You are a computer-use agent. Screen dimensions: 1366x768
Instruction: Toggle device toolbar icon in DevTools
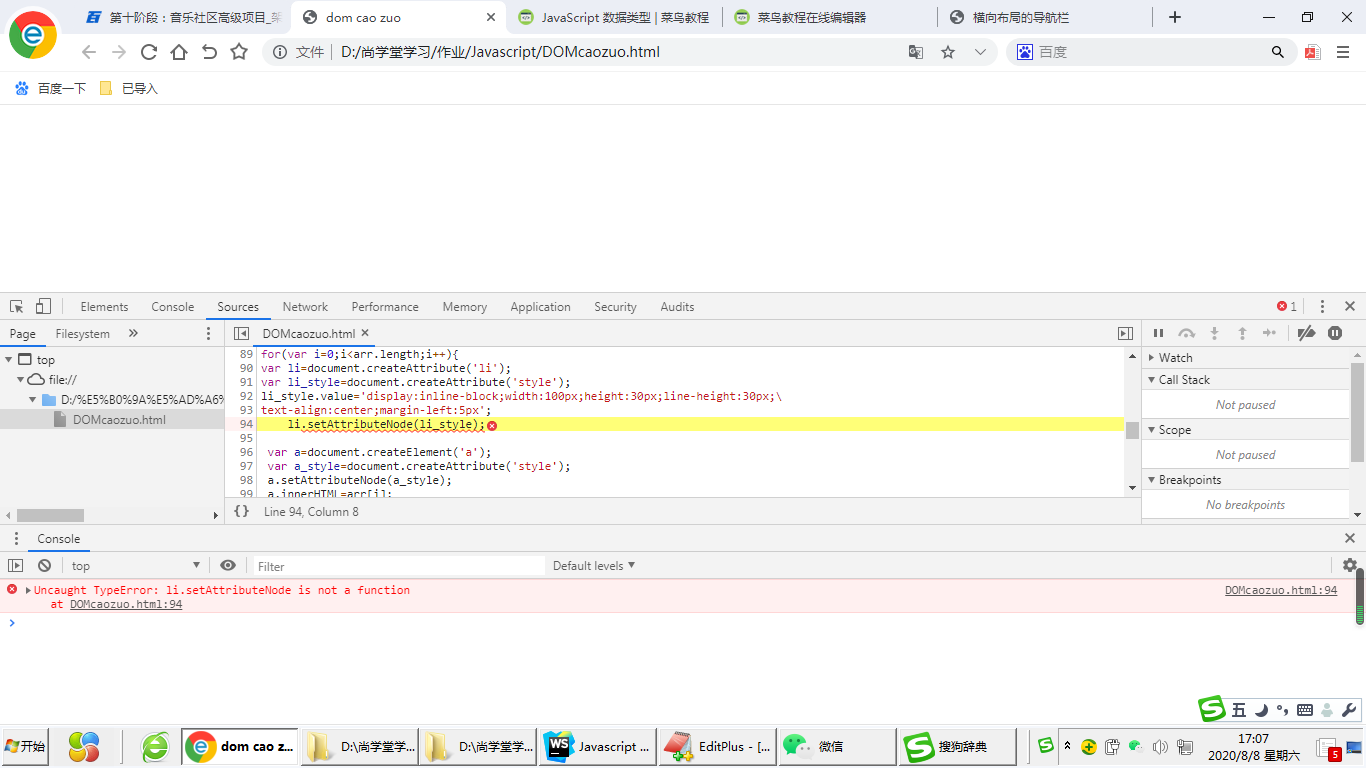(x=43, y=307)
